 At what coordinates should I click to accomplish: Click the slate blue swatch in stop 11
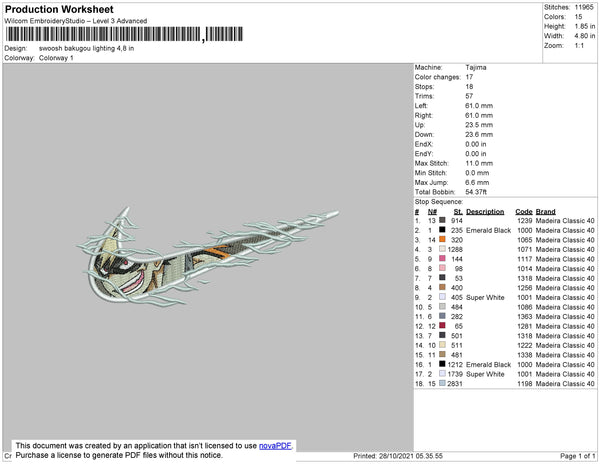coord(442,316)
